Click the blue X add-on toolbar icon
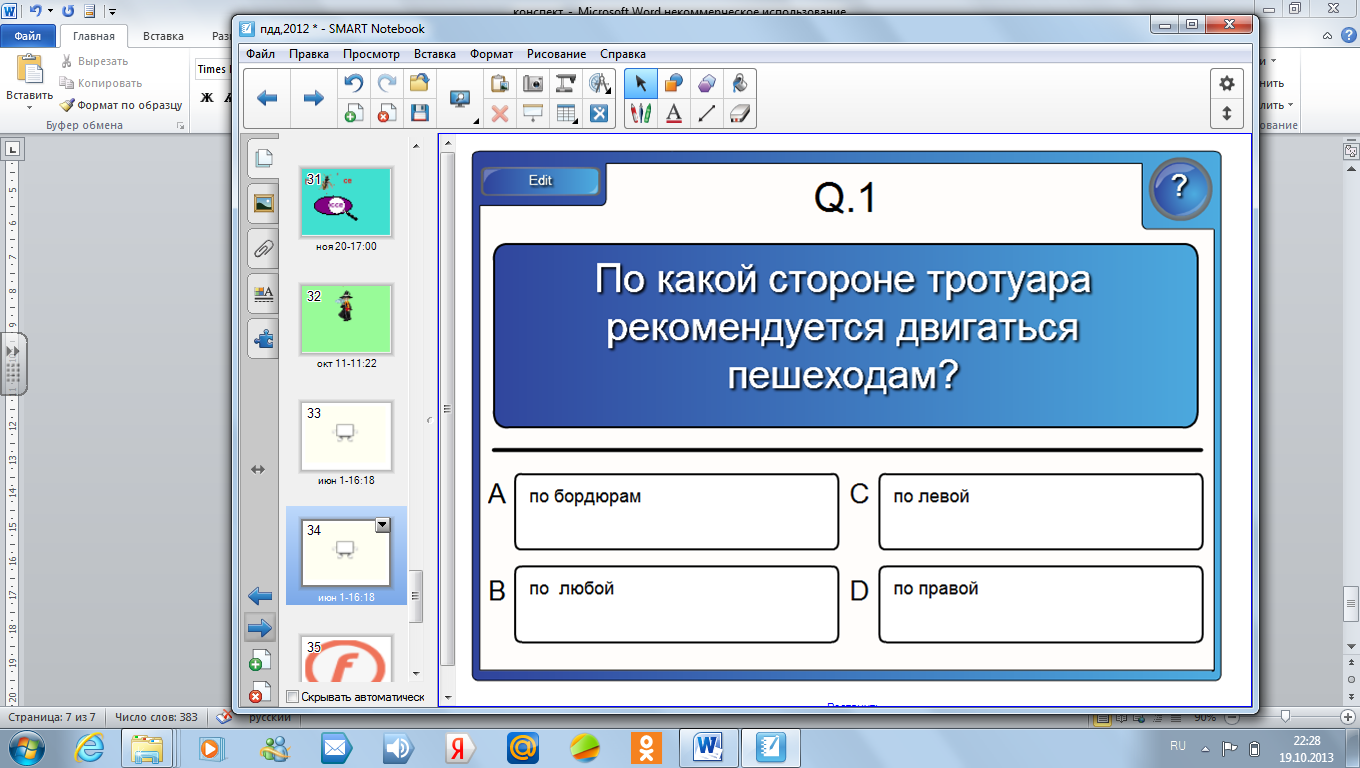Screen dimensions: 1360x768 pos(599,113)
